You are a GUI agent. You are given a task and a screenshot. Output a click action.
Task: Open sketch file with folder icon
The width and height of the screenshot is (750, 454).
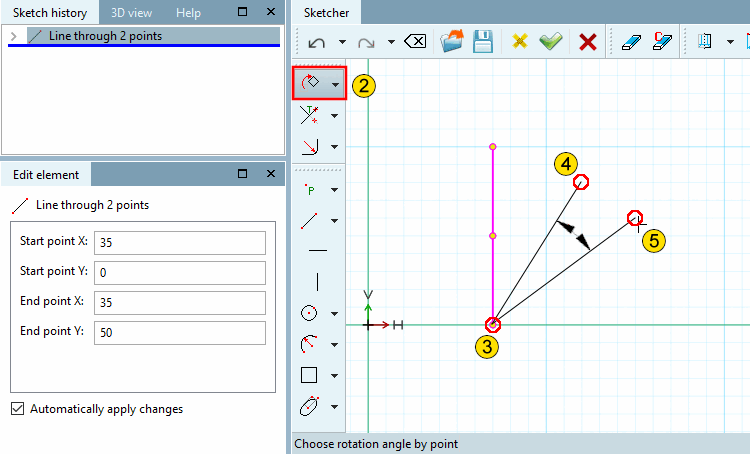point(452,42)
